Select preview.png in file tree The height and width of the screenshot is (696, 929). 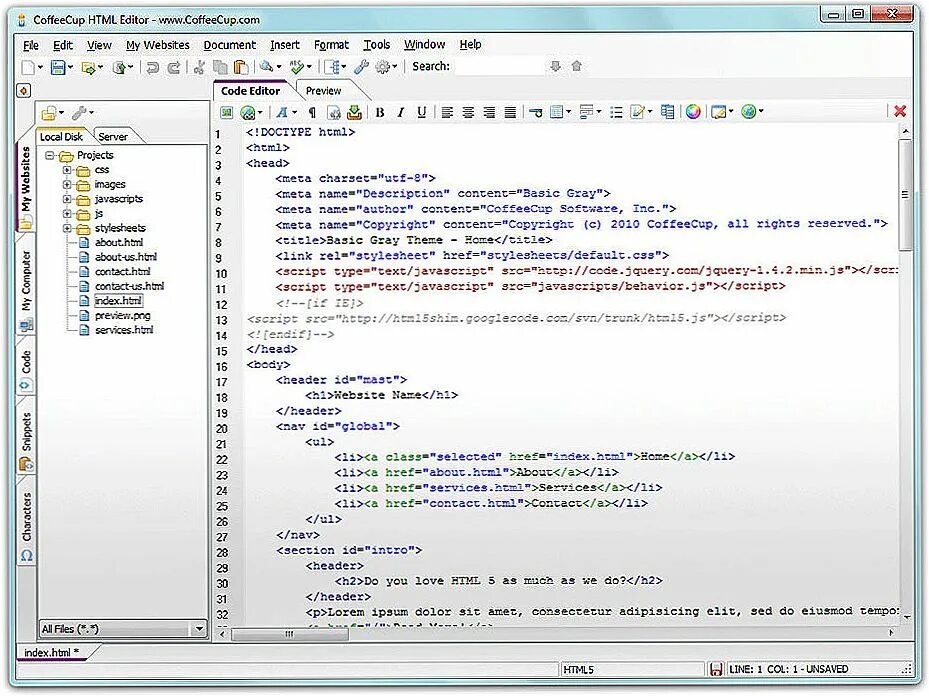(123, 316)
